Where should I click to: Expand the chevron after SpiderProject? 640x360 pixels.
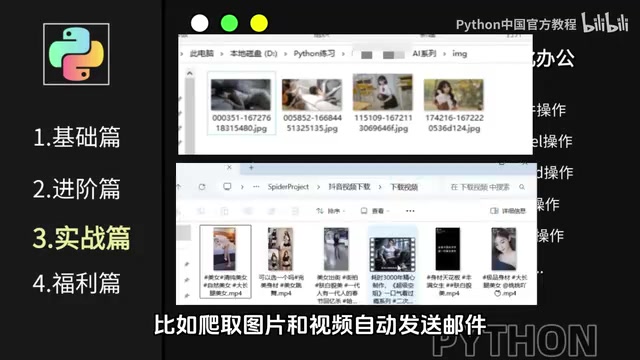point(319,187)
